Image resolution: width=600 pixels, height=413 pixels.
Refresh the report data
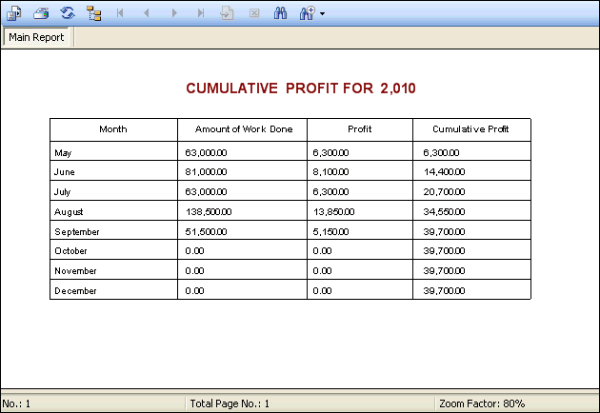(x=67, y=13)
